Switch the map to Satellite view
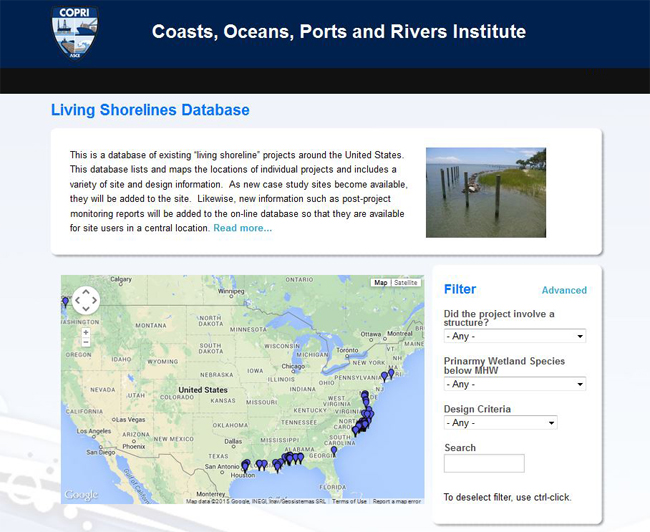 tap(405, 283)
